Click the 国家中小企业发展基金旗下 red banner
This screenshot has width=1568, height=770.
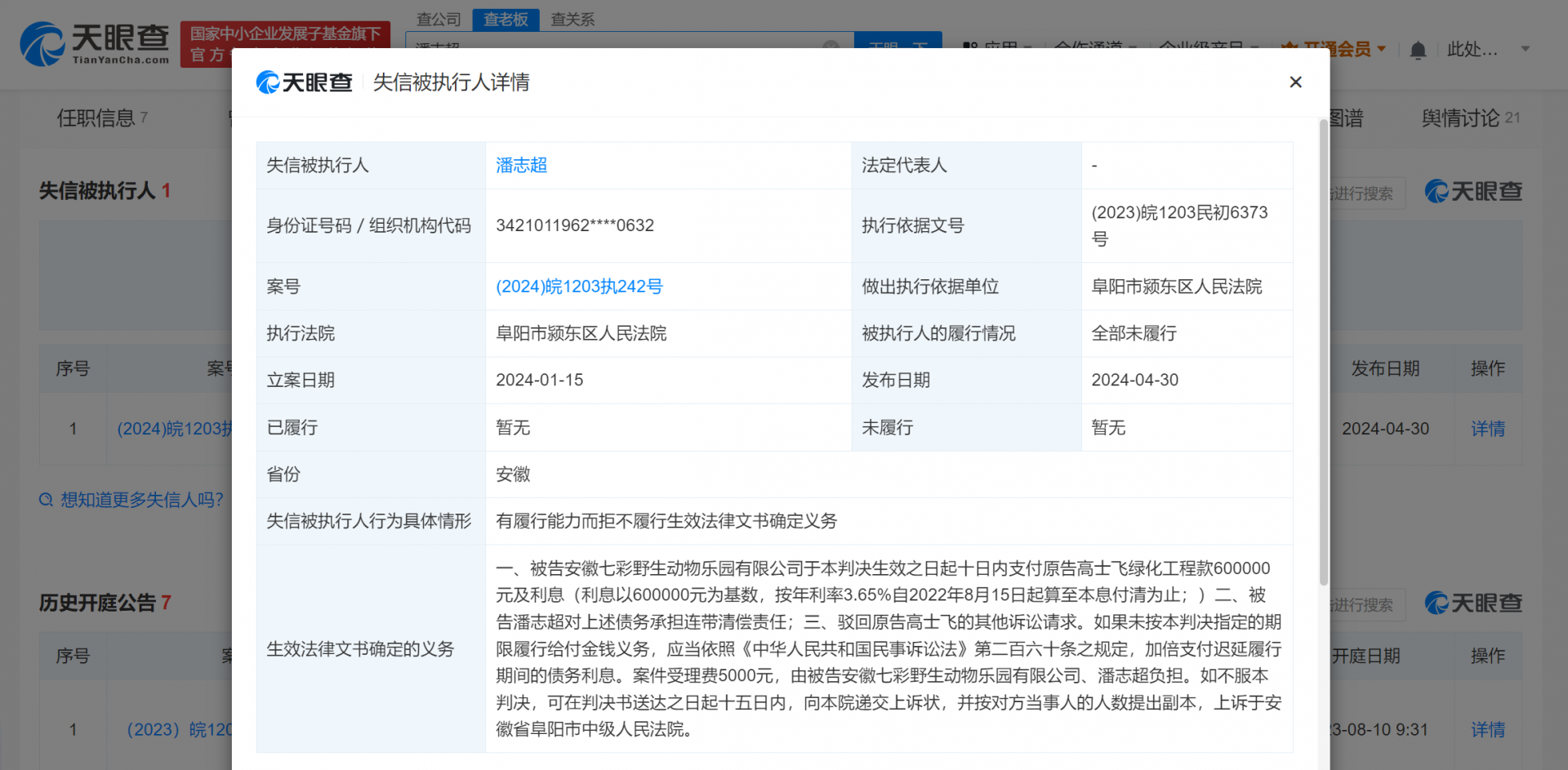285,44
